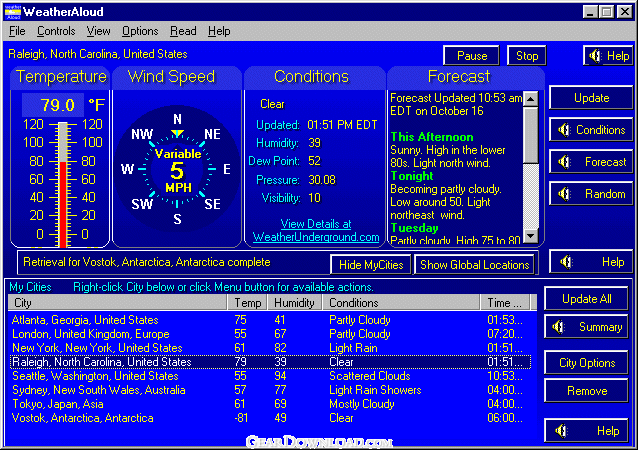Screen dimensions: 638x450
Task: Remove the selected city
Action: [x=586, y=391]
